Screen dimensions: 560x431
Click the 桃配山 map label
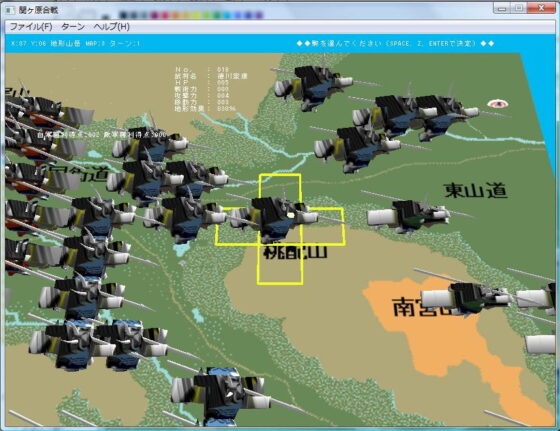[295, 252]
